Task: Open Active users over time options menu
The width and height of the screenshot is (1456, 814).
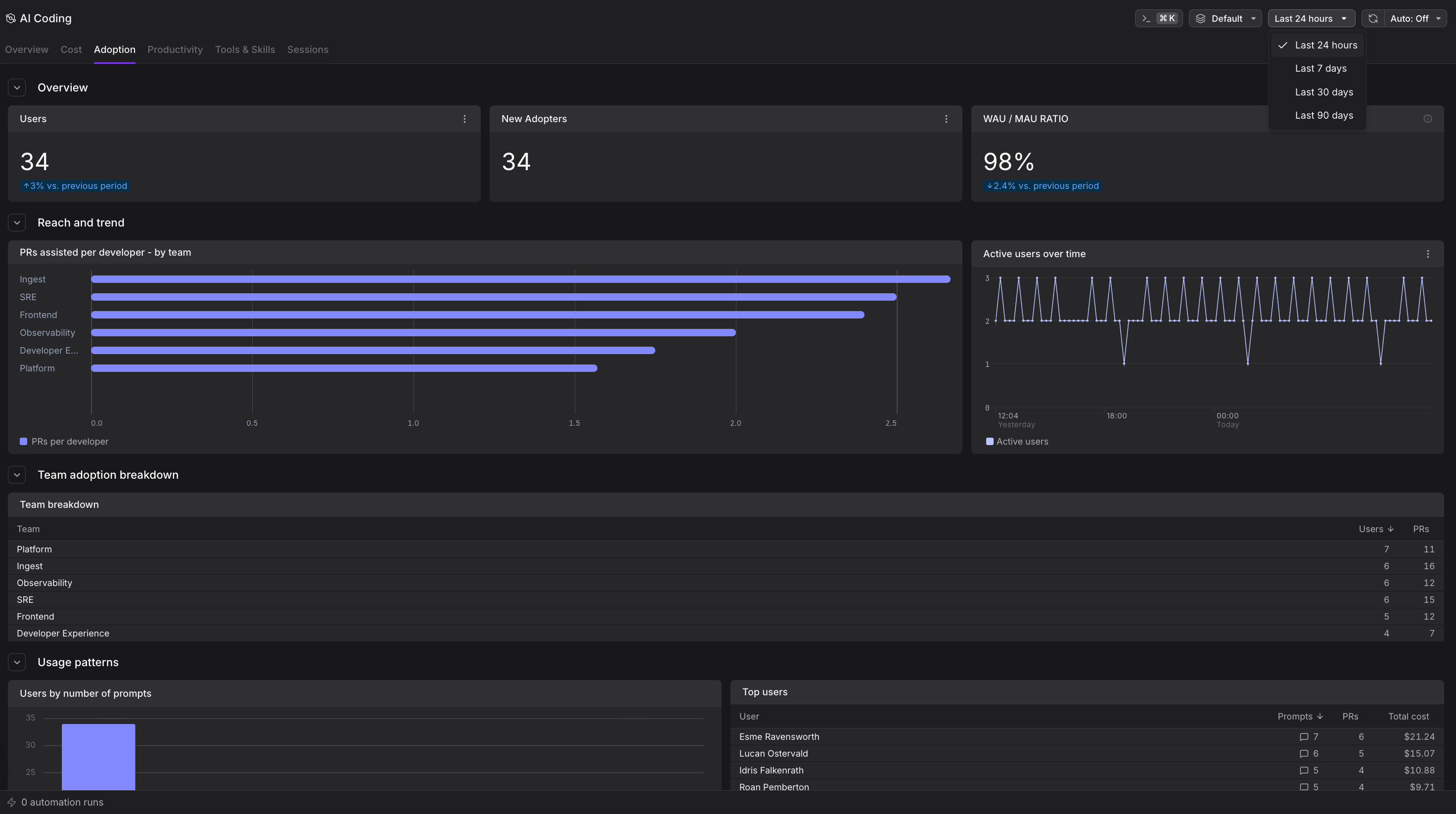Action: click(x=1428, y=254)
